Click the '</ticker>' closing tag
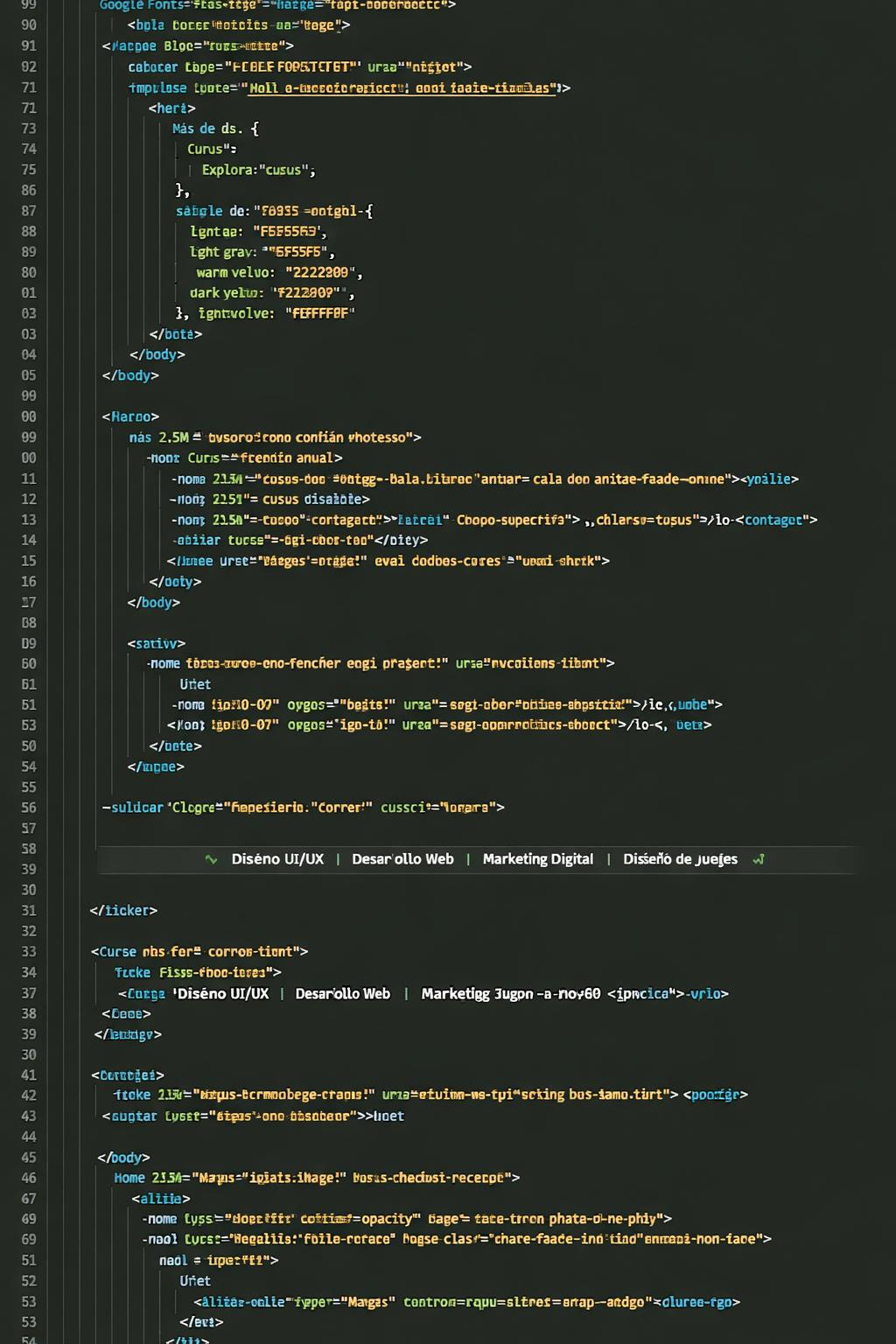Screen dimensions: 896x1344 tap(123, 910)
